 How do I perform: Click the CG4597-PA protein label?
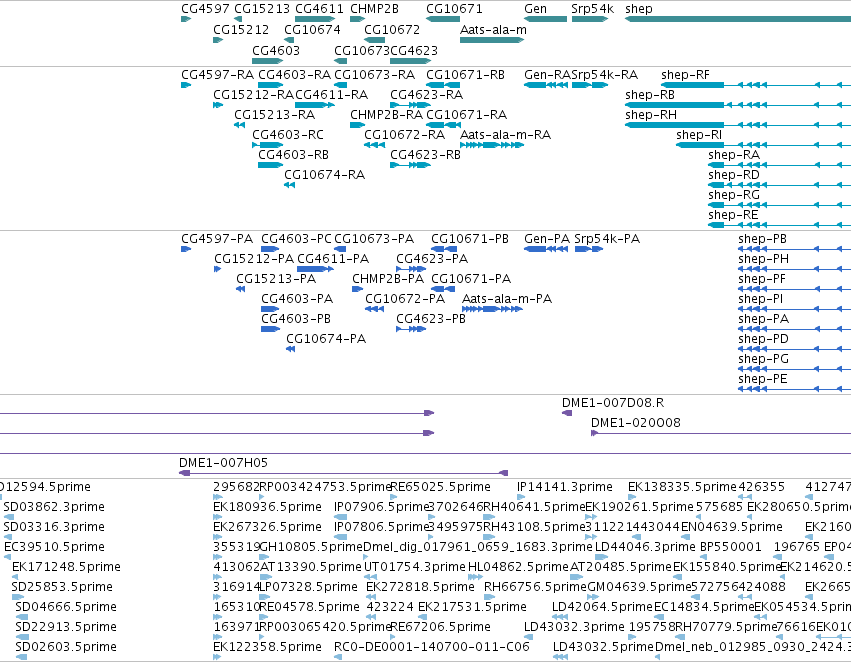[217, 239]
